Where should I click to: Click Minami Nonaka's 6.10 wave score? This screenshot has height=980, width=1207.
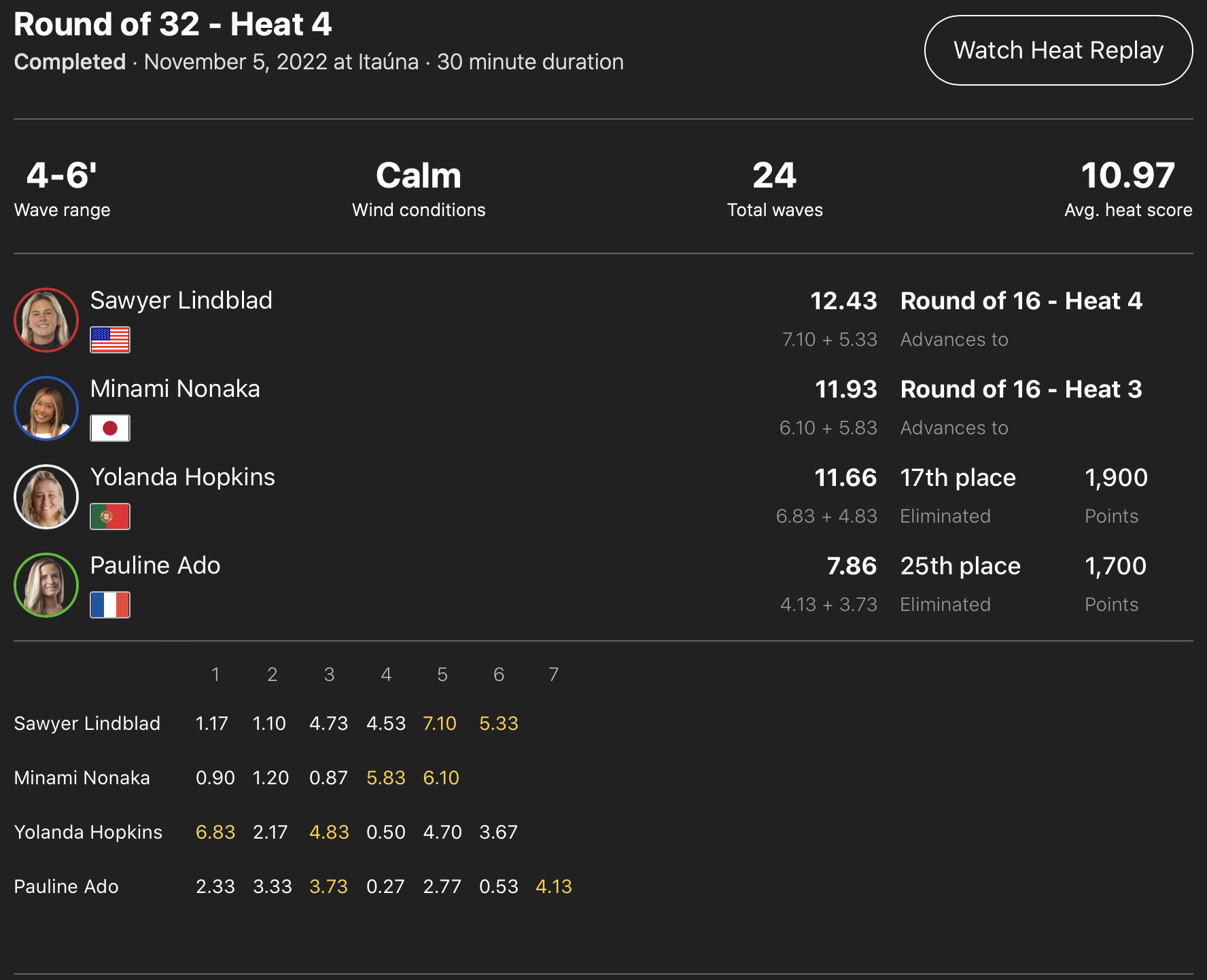click(x=441, y=777)
